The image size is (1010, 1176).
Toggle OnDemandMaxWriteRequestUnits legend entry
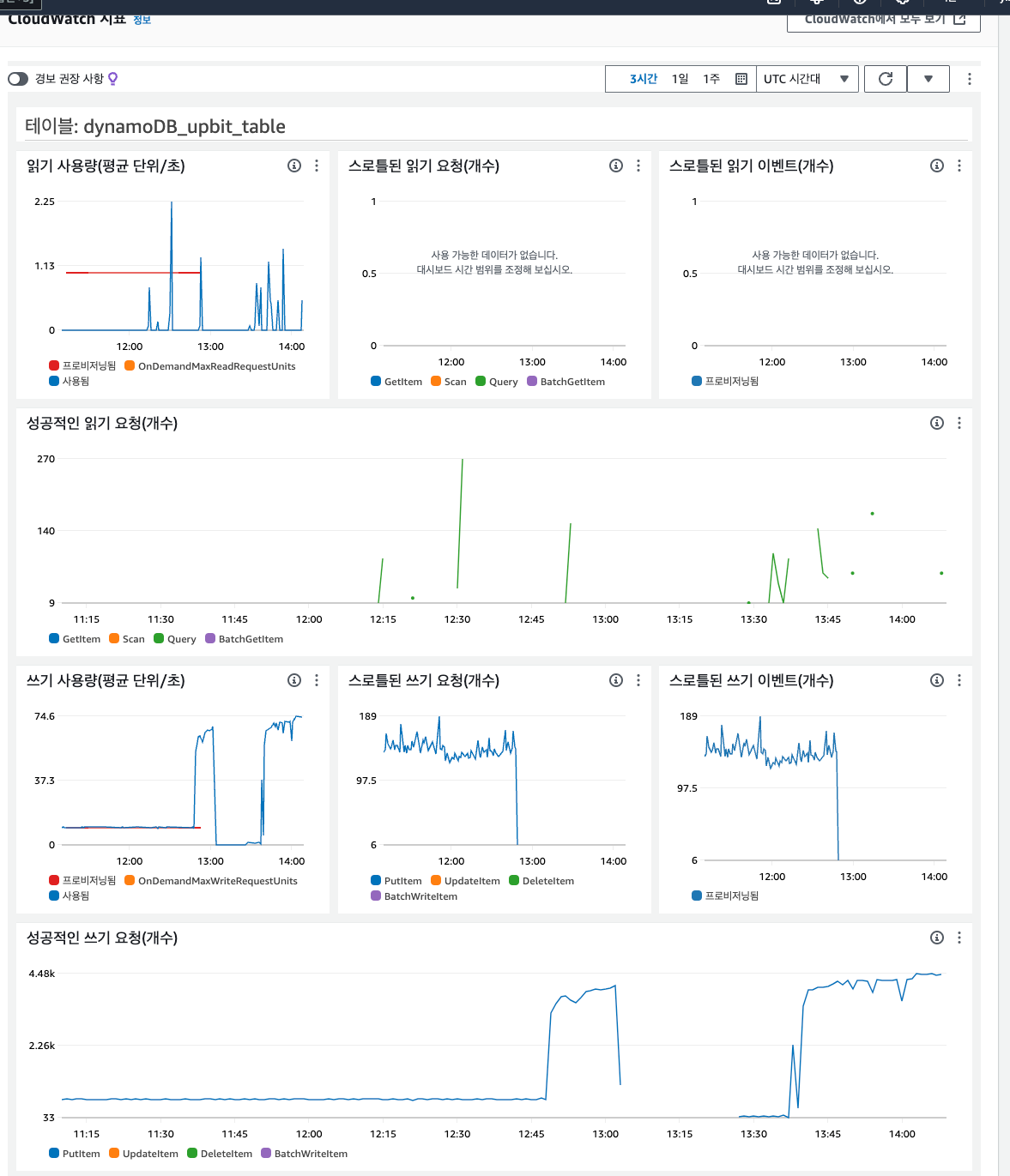pos(211,881)
